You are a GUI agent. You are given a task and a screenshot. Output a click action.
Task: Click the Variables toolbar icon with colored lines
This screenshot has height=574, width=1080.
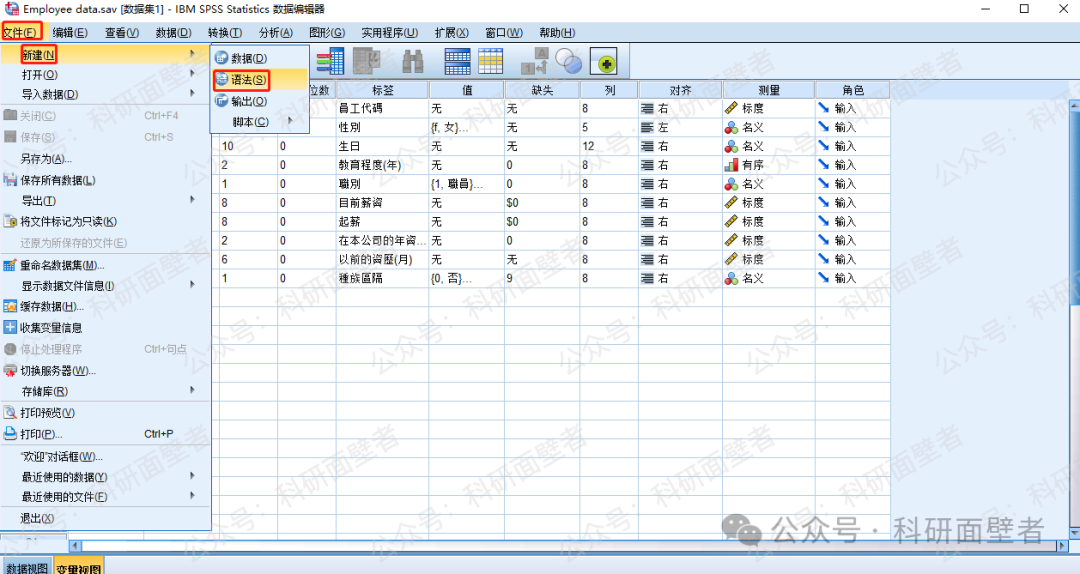click(x=331, y=61)
